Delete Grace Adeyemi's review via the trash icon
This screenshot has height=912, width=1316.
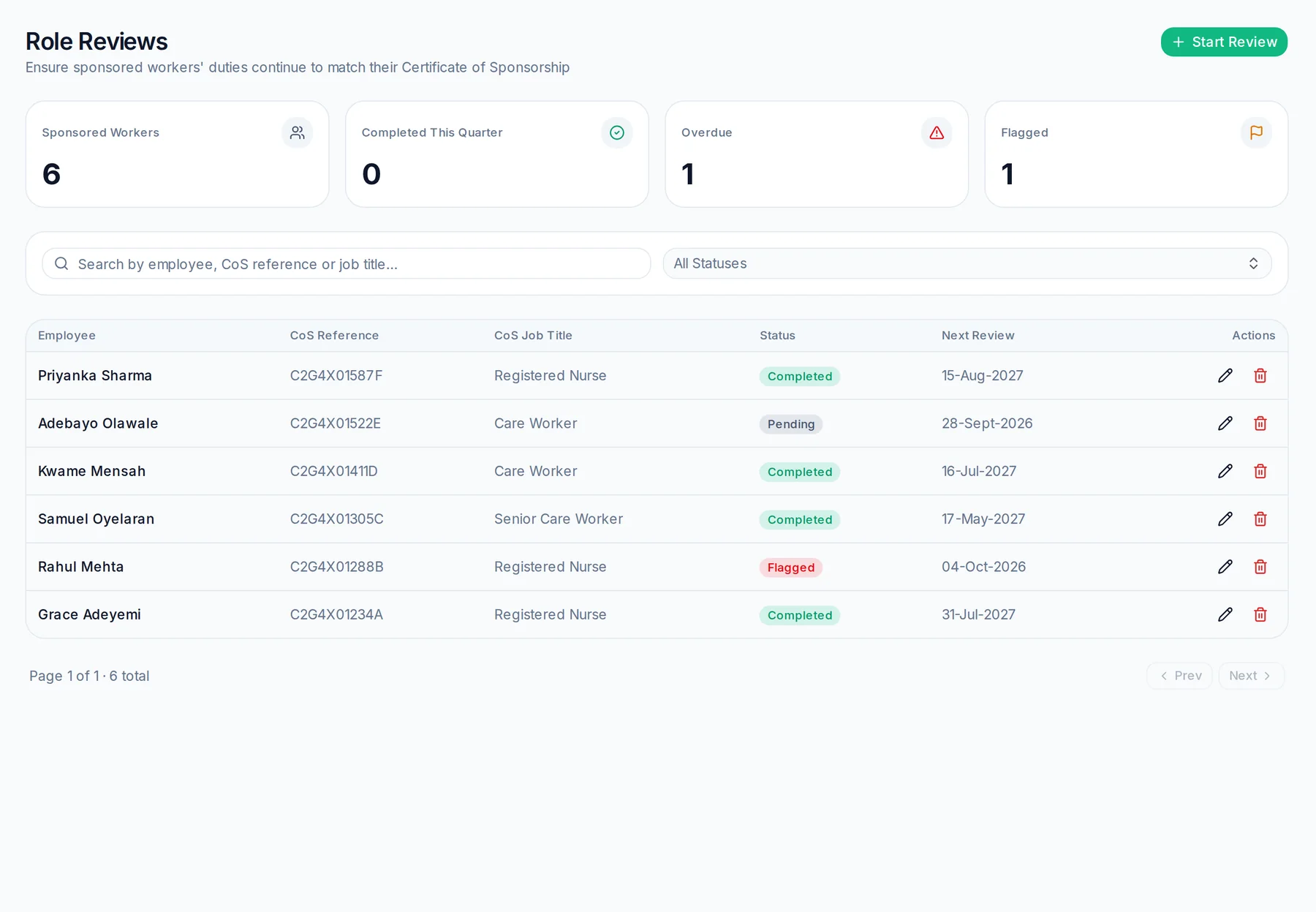coord(1260,614)
